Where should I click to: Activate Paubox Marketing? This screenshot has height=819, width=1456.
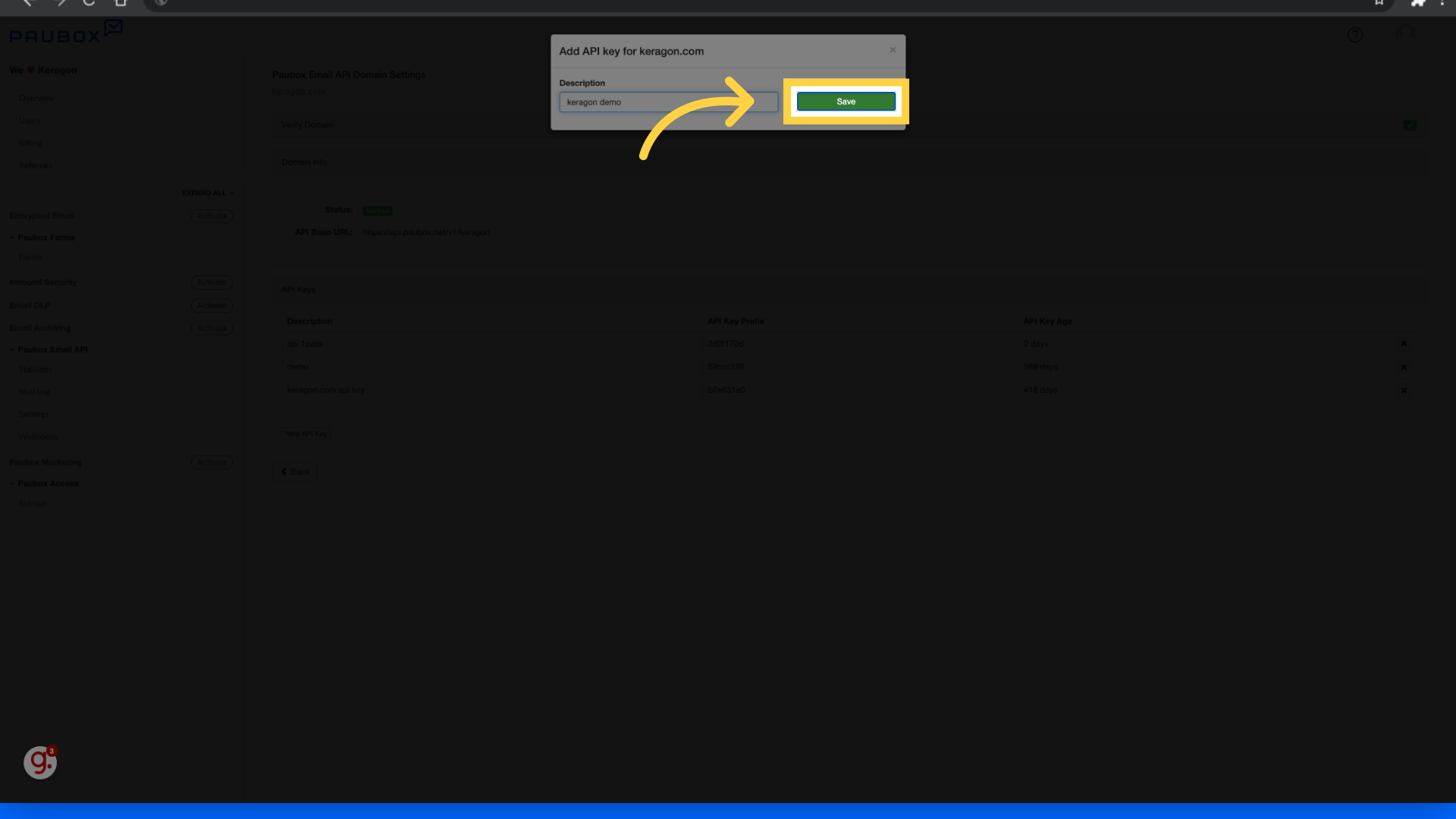212,463
